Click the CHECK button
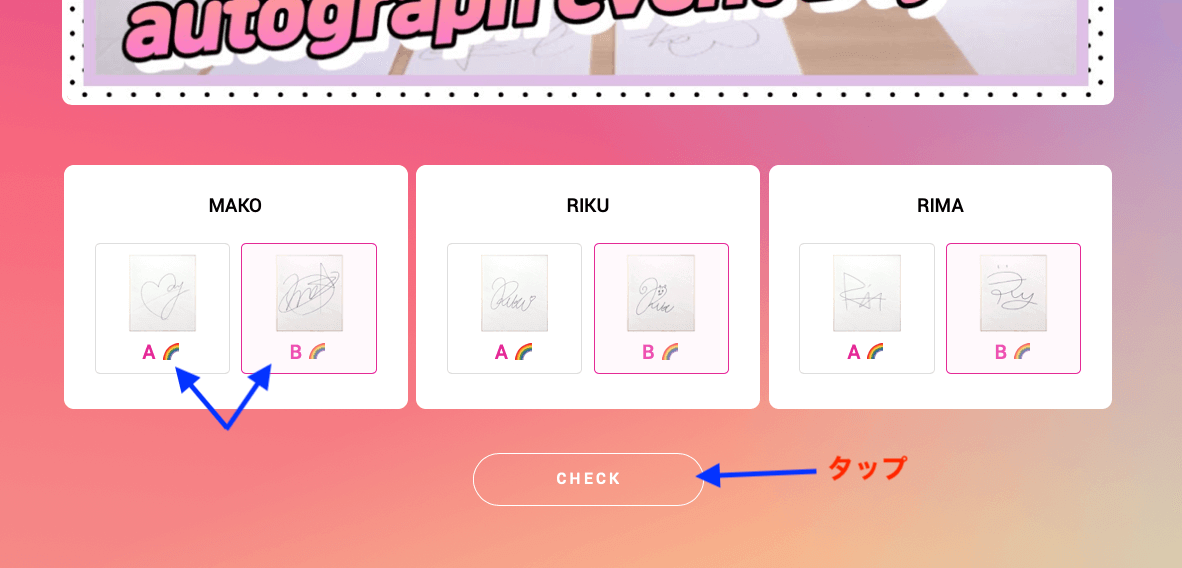 point(588,479)
